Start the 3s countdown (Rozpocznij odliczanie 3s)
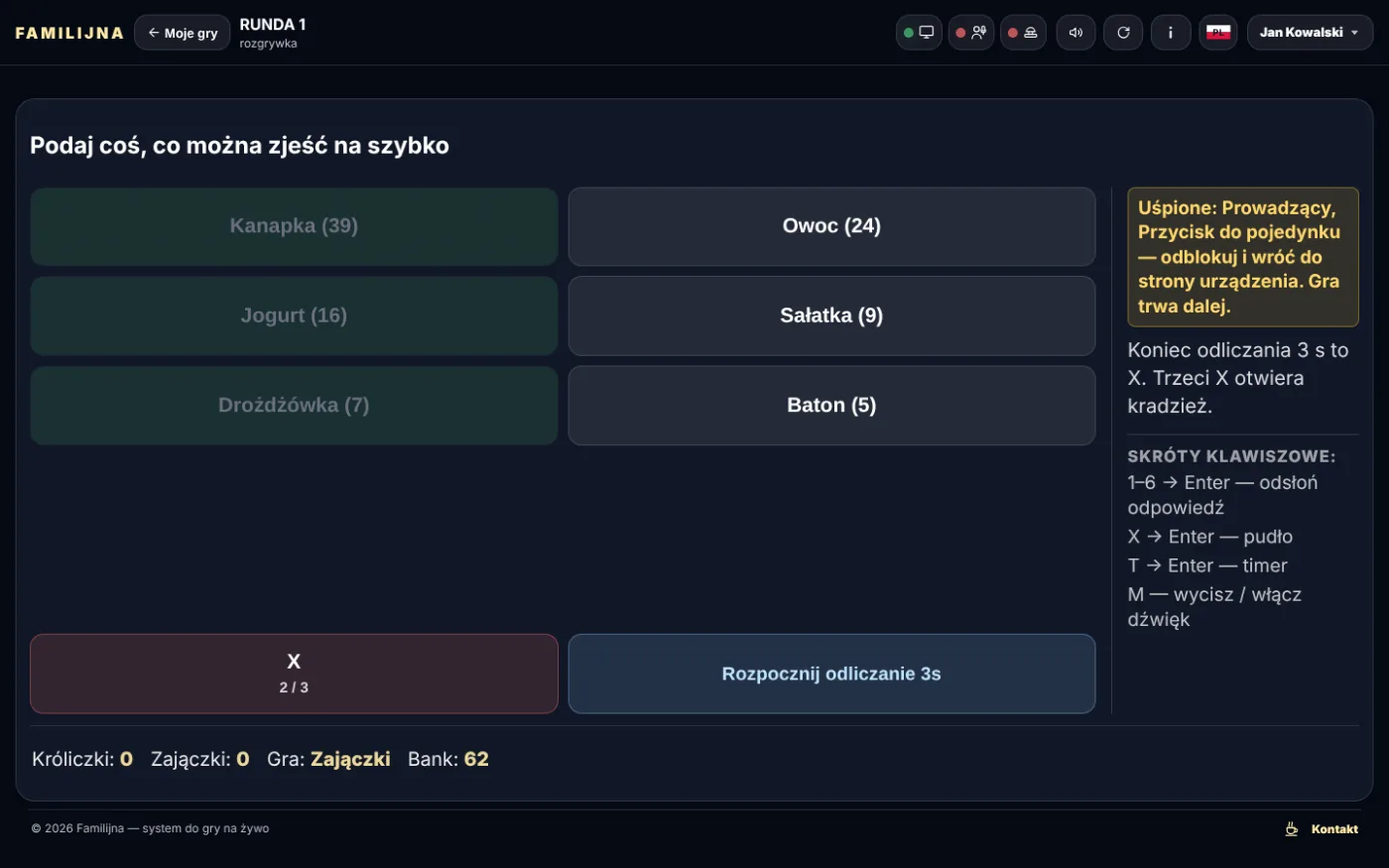 (x=831, y=674)
